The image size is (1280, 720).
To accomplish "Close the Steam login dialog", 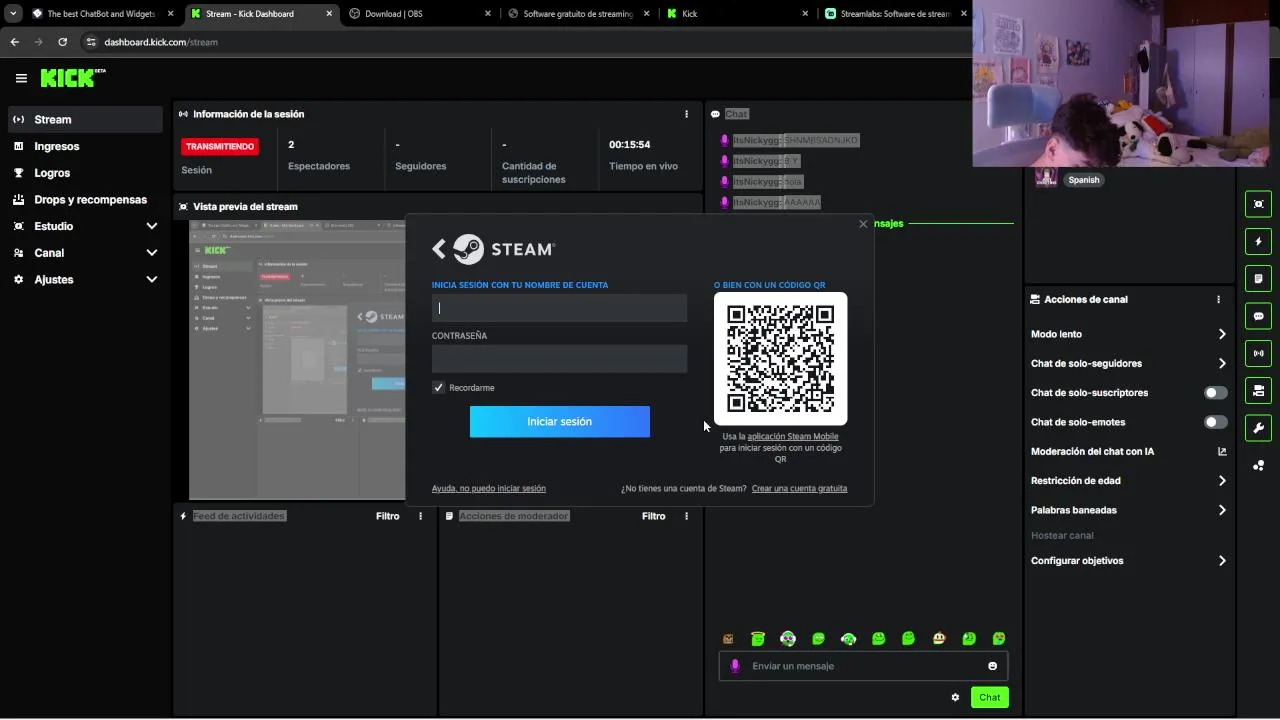I will pyautogui.click(x=863, y=224).
